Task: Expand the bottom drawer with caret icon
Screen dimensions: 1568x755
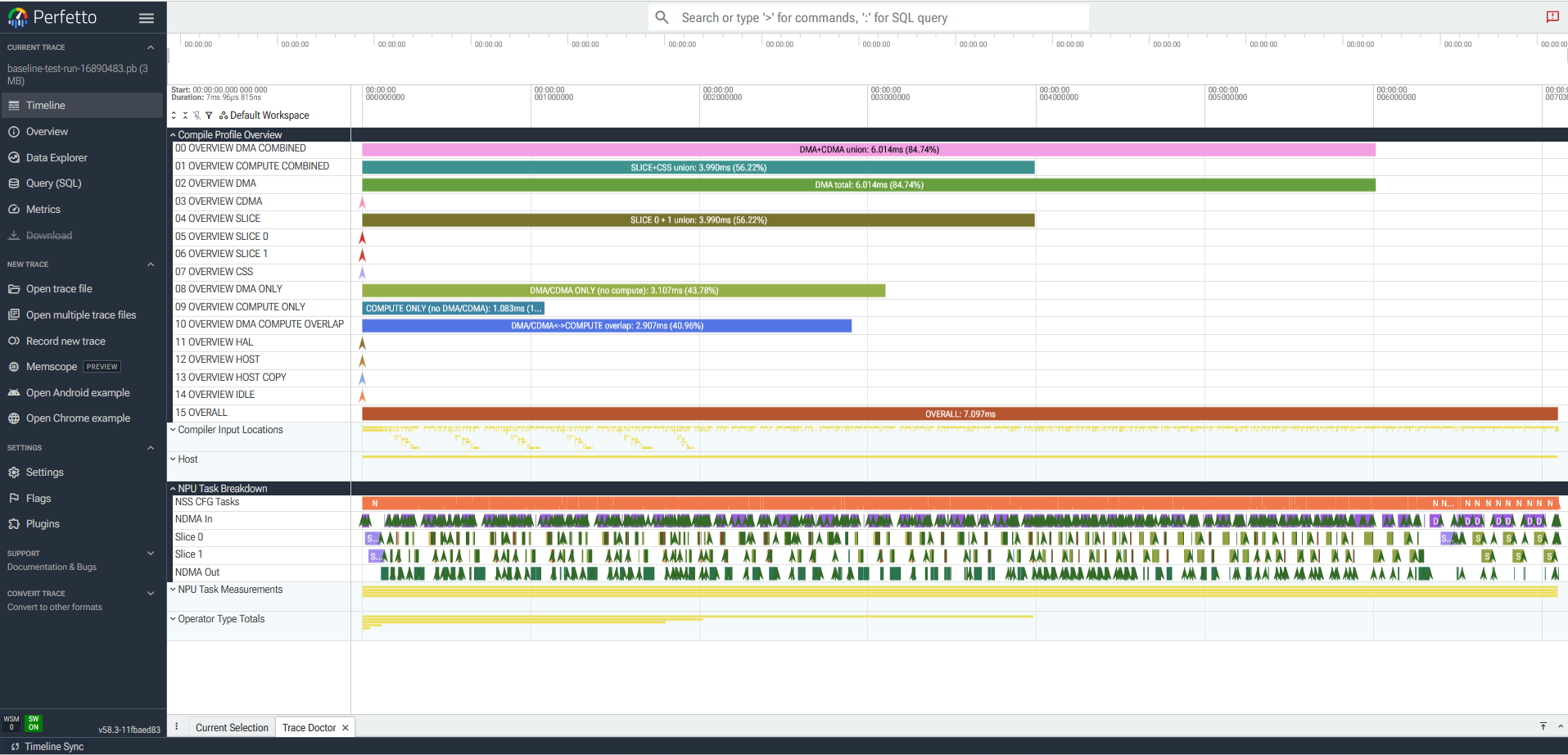Action: click(x=1561, y=727)
